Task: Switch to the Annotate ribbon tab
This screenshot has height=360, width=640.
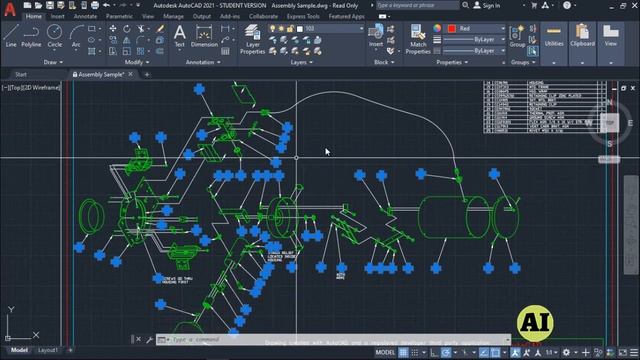Action: coord(85,16)
